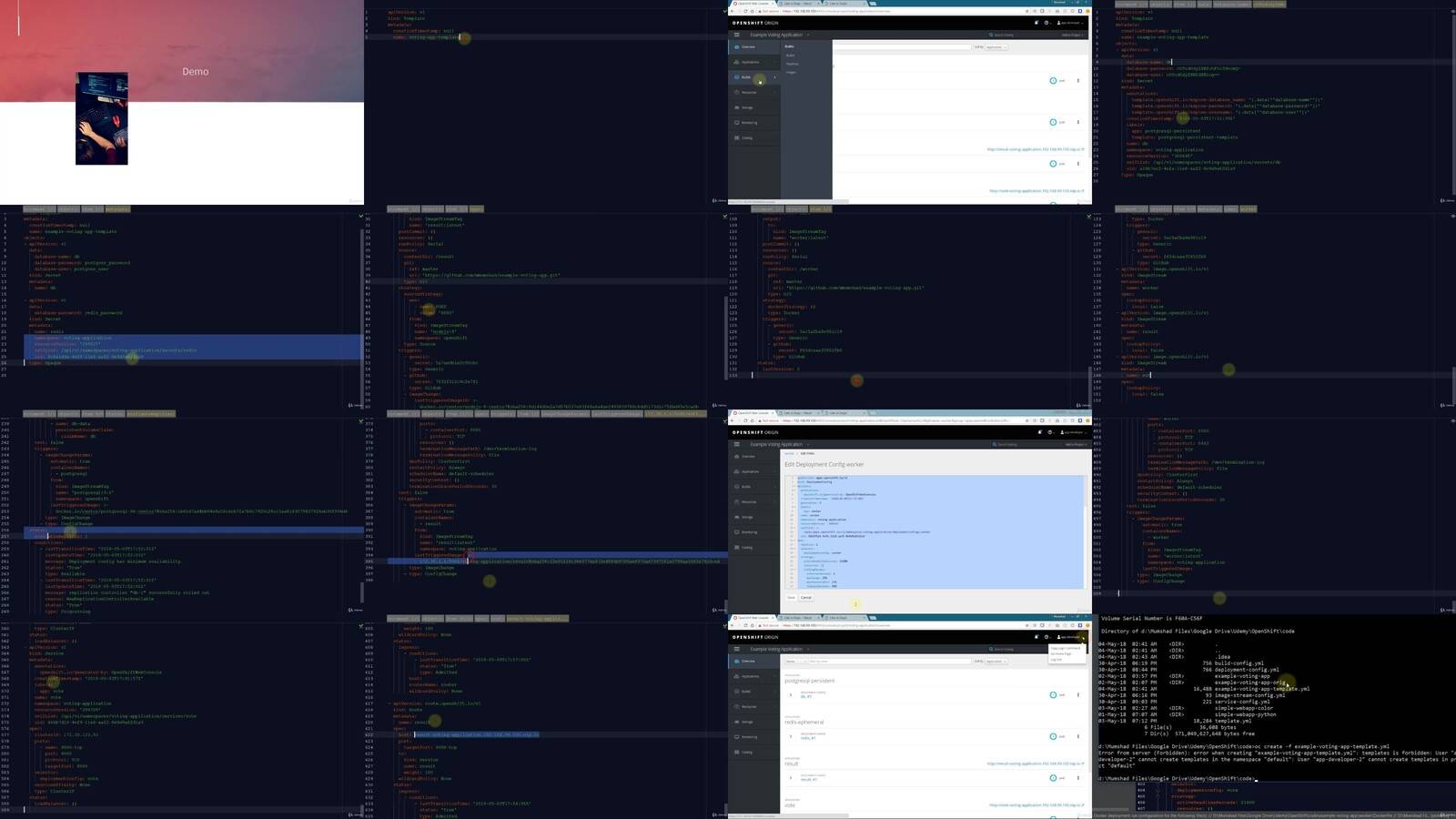Screen dimensions: 1456x819
Task: Click Search Catalog in the postgresql-persistent overview frame
Action: coord(1002,649)
